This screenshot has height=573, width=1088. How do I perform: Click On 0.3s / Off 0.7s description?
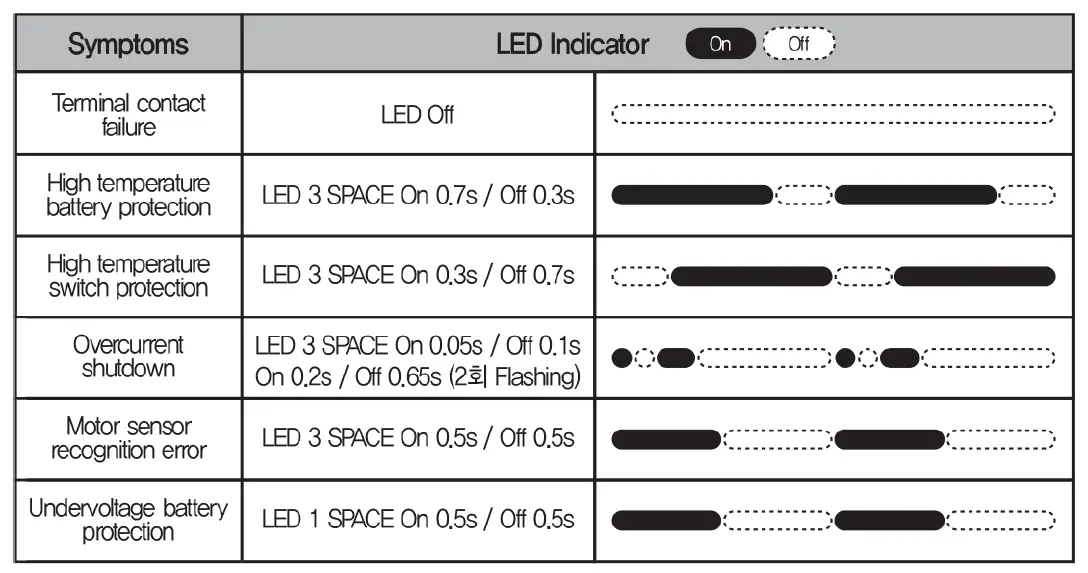click(x=418, y=276)
